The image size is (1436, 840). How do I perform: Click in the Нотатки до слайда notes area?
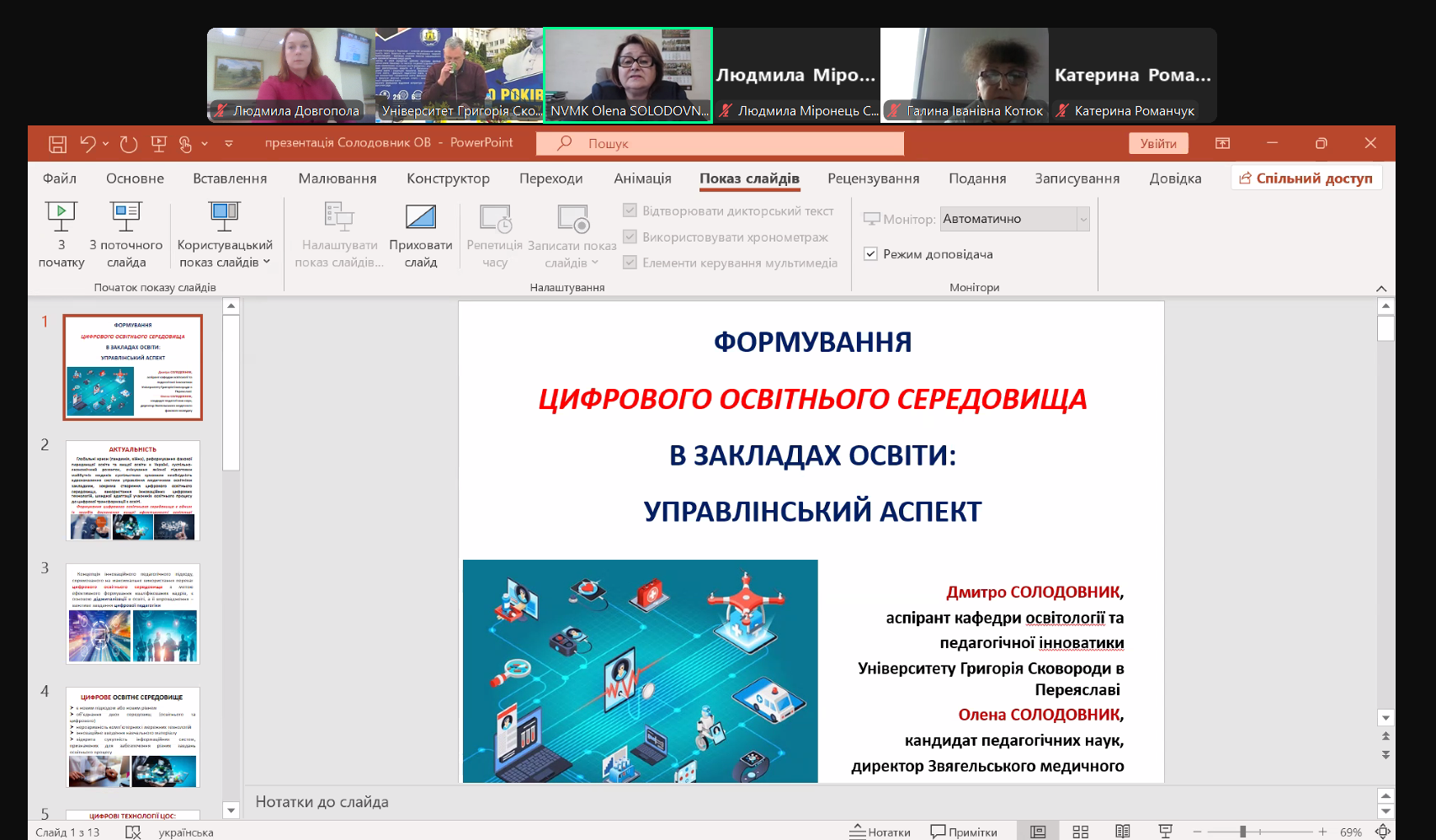808,802
